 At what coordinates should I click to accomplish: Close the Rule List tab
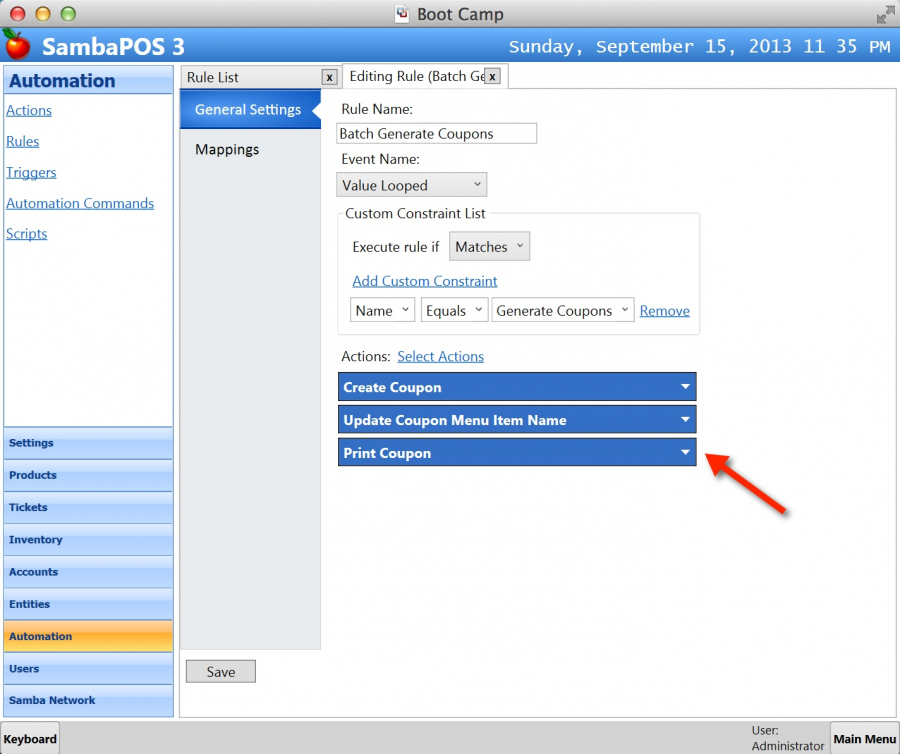point(329,77)
